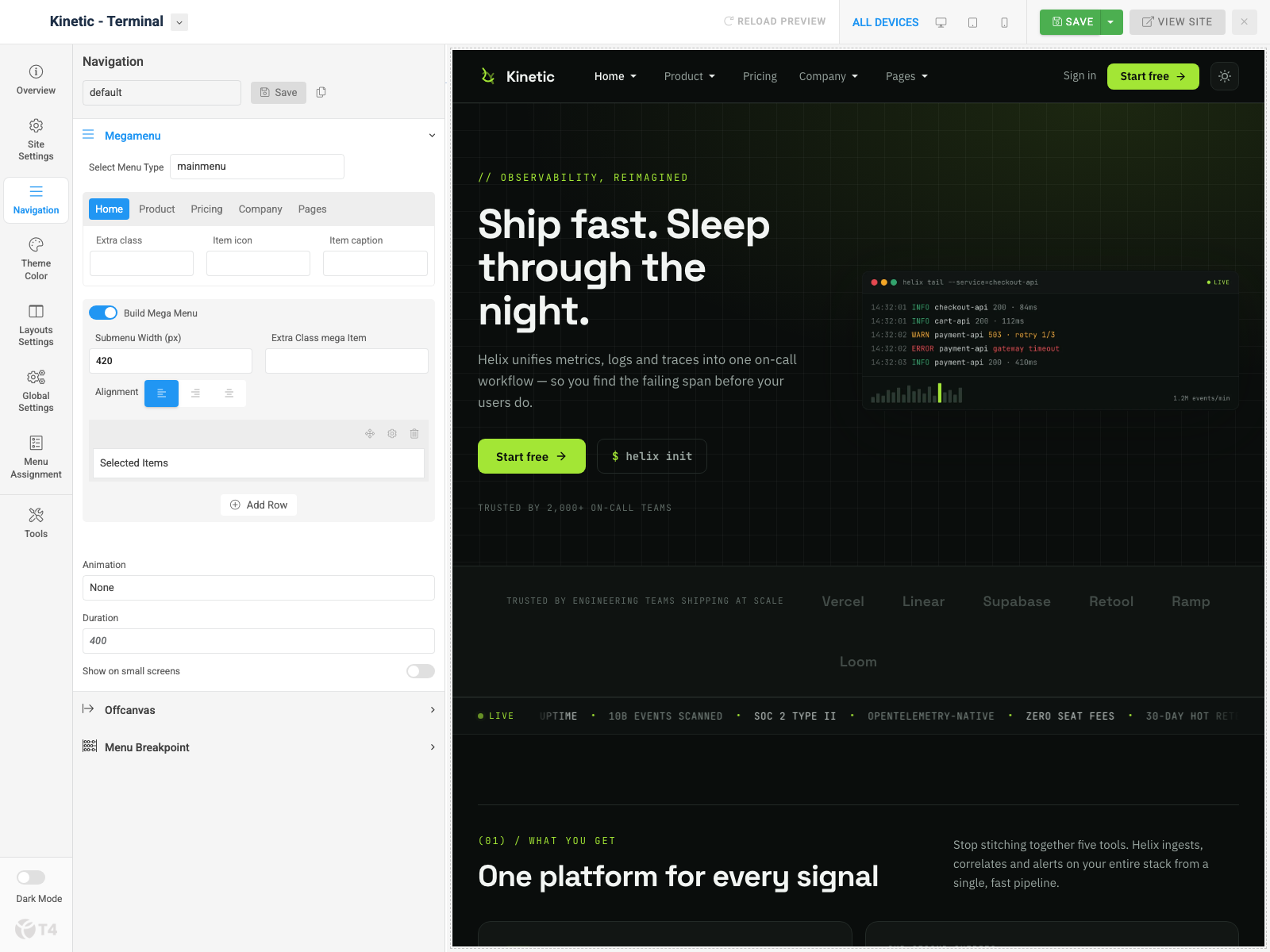Close the editor with the X button
This screenshot has height=952, width=1270.
coord(1244,22)
